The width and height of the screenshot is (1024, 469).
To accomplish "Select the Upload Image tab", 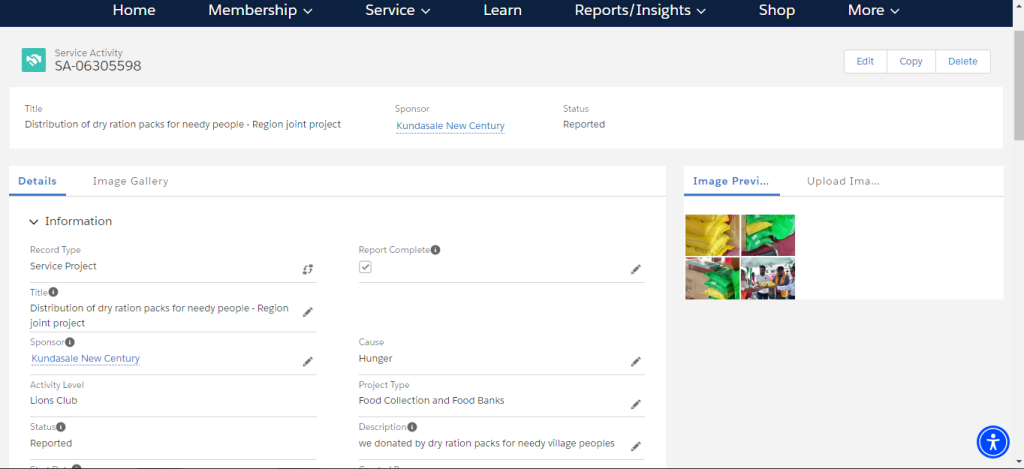I will click(x=843, y=182).
